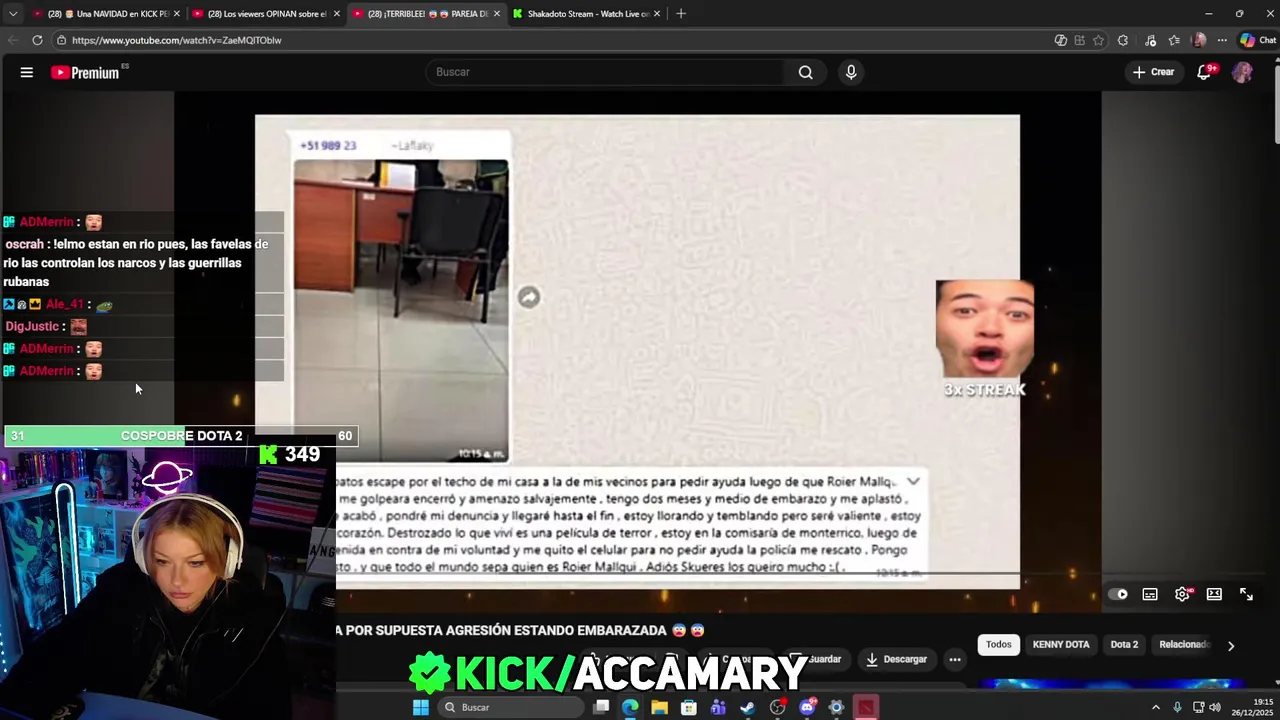This screenshot has height=720, width=1280.
Task: Go back with the browser back arrow
Action: click(x=12, y=40)
